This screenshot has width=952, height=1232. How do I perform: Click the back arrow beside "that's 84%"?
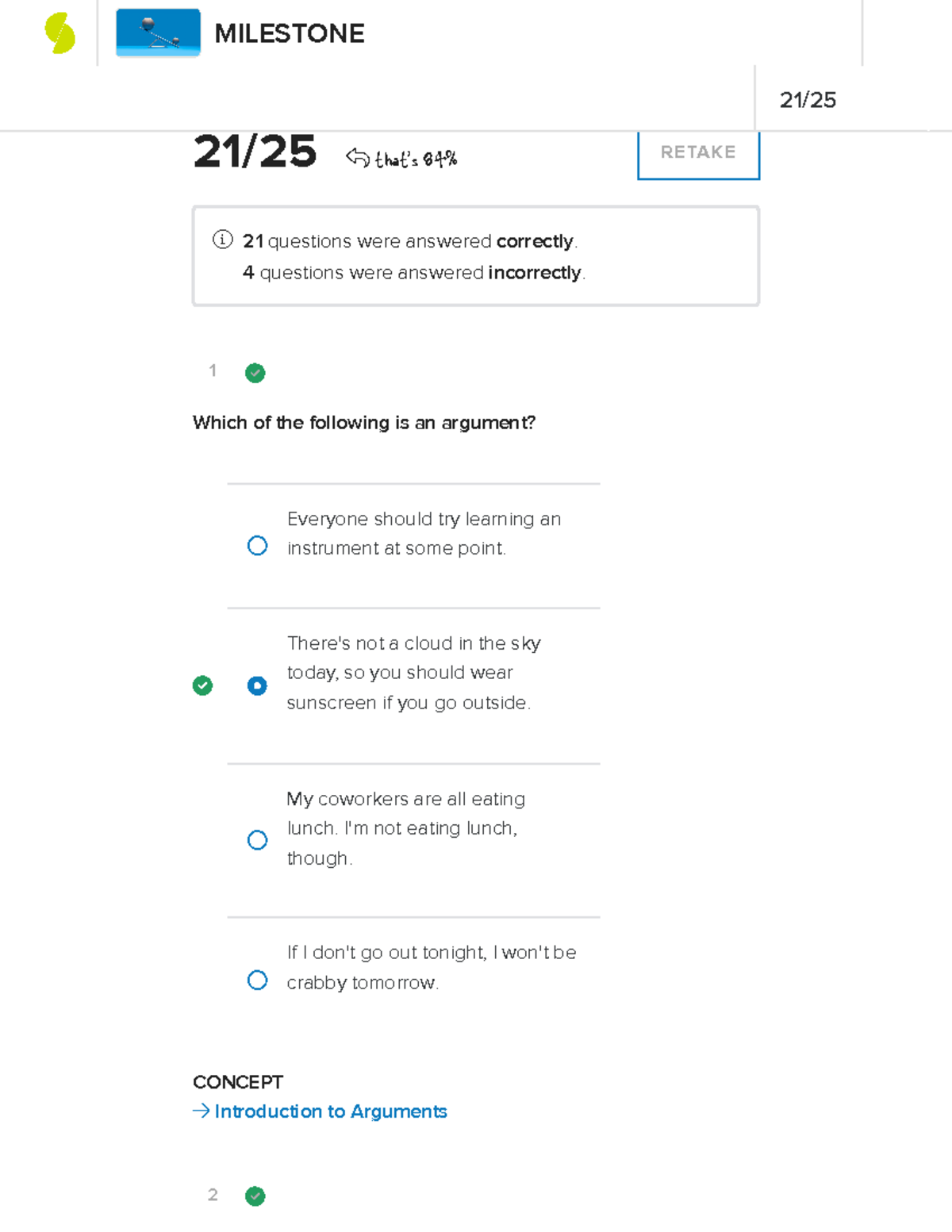coord(358,158)
